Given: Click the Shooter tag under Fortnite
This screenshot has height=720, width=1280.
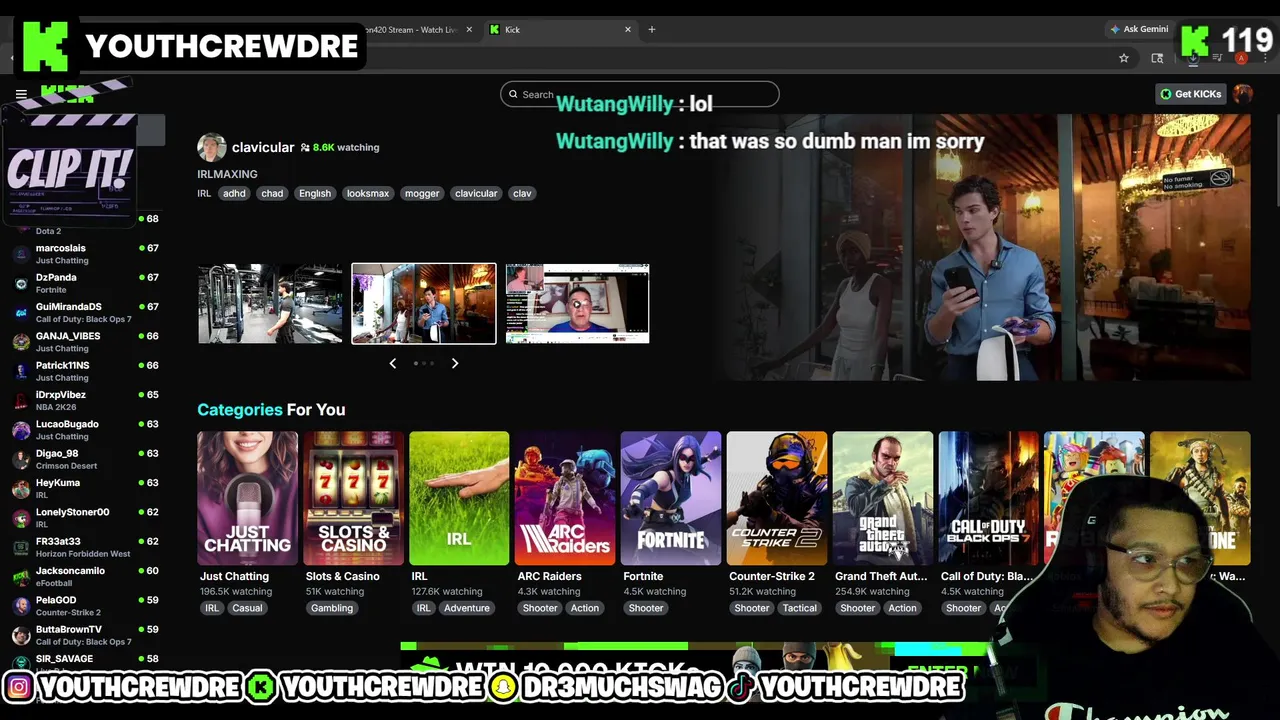Looking at the screenshot, I should [x=646, y=608].
